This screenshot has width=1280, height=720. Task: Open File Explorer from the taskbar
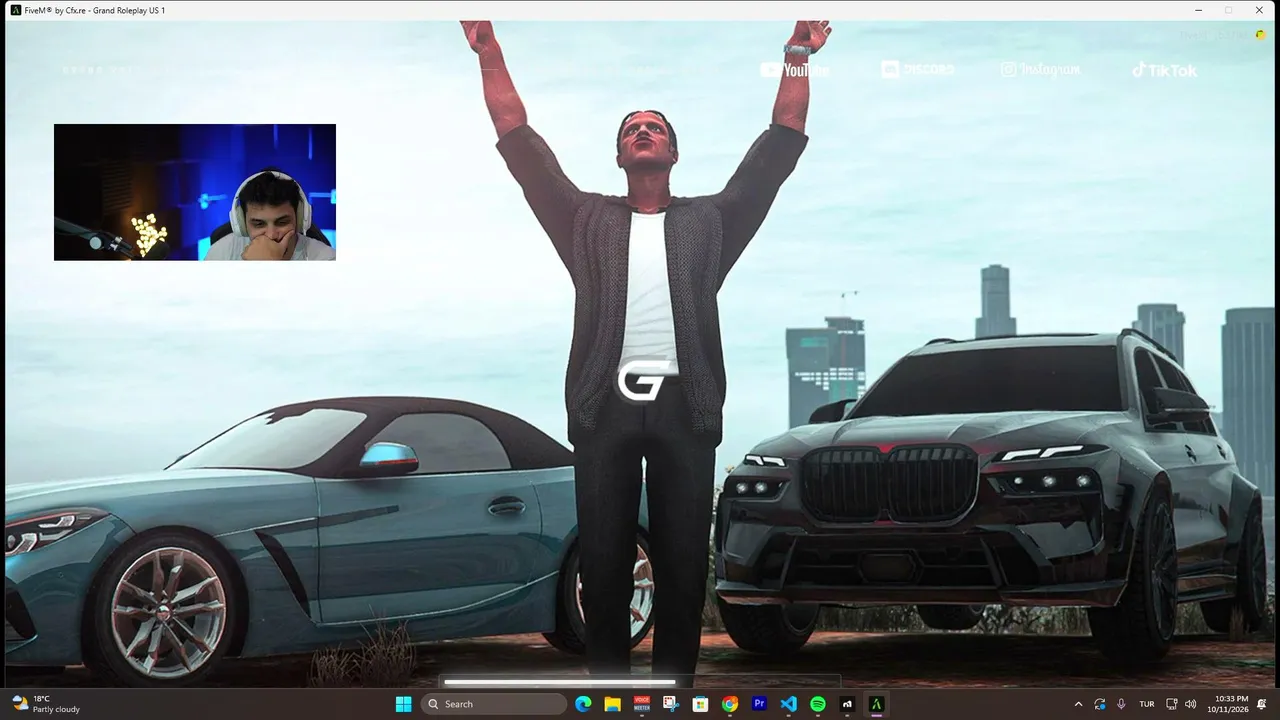point(613,704)
